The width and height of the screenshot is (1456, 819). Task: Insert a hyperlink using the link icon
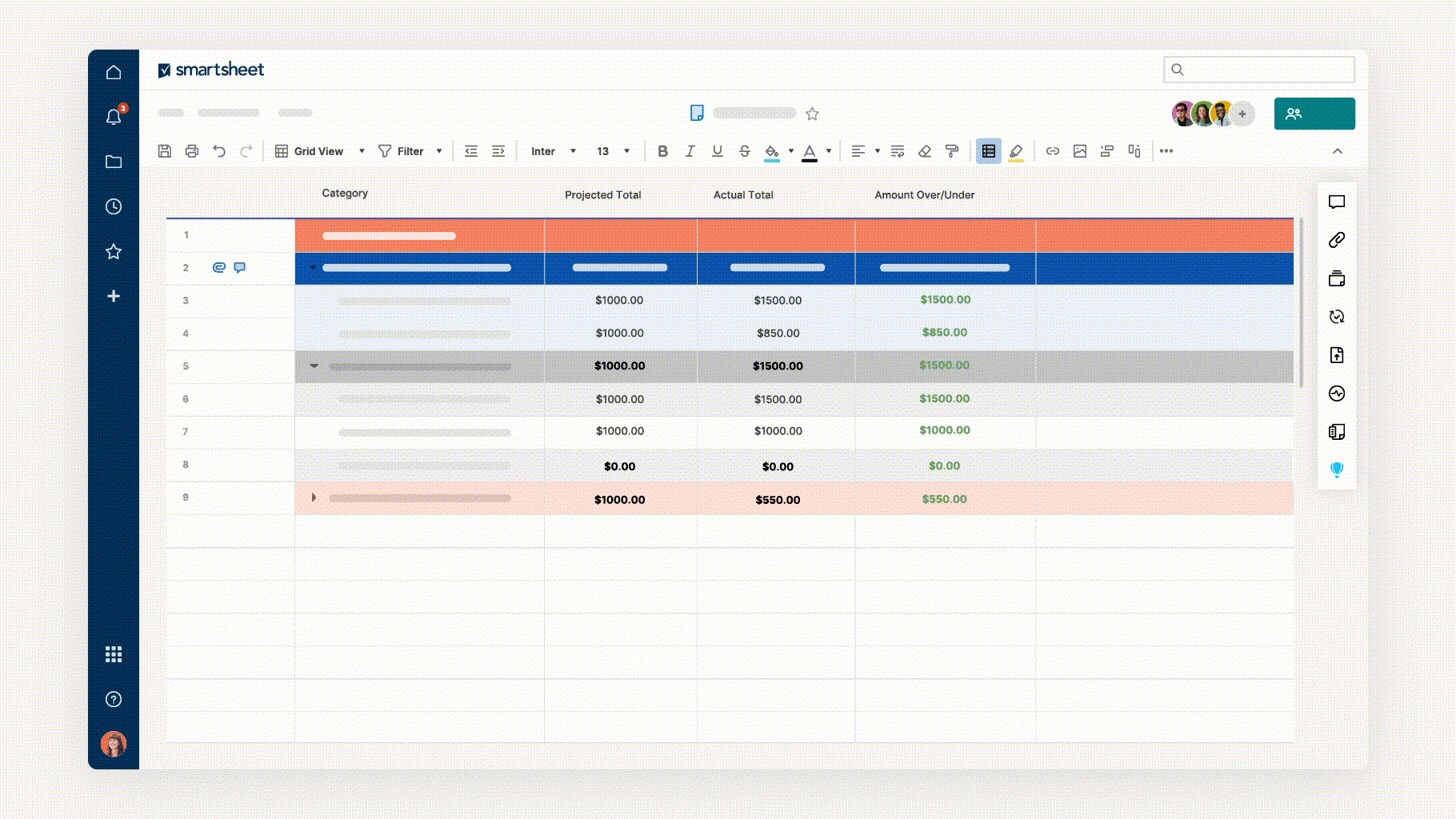1052,150
